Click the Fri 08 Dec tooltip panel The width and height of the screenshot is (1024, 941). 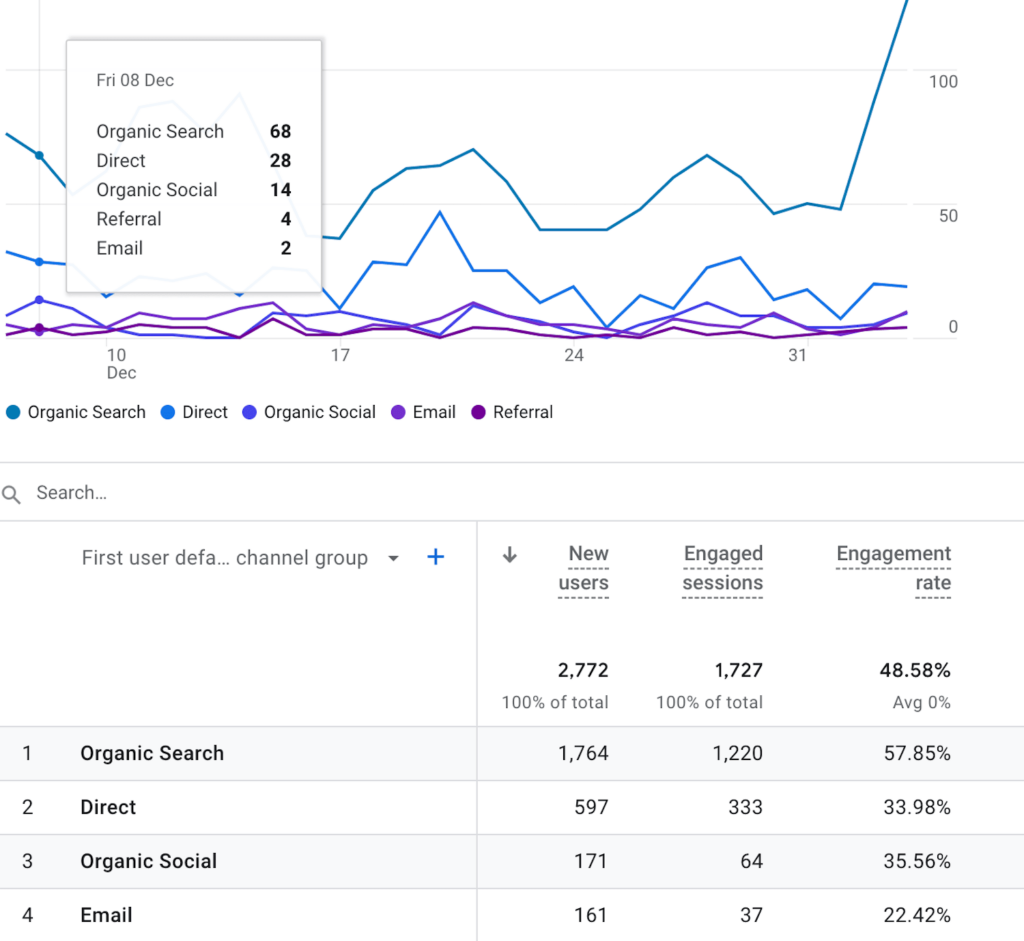click(194, 165)
